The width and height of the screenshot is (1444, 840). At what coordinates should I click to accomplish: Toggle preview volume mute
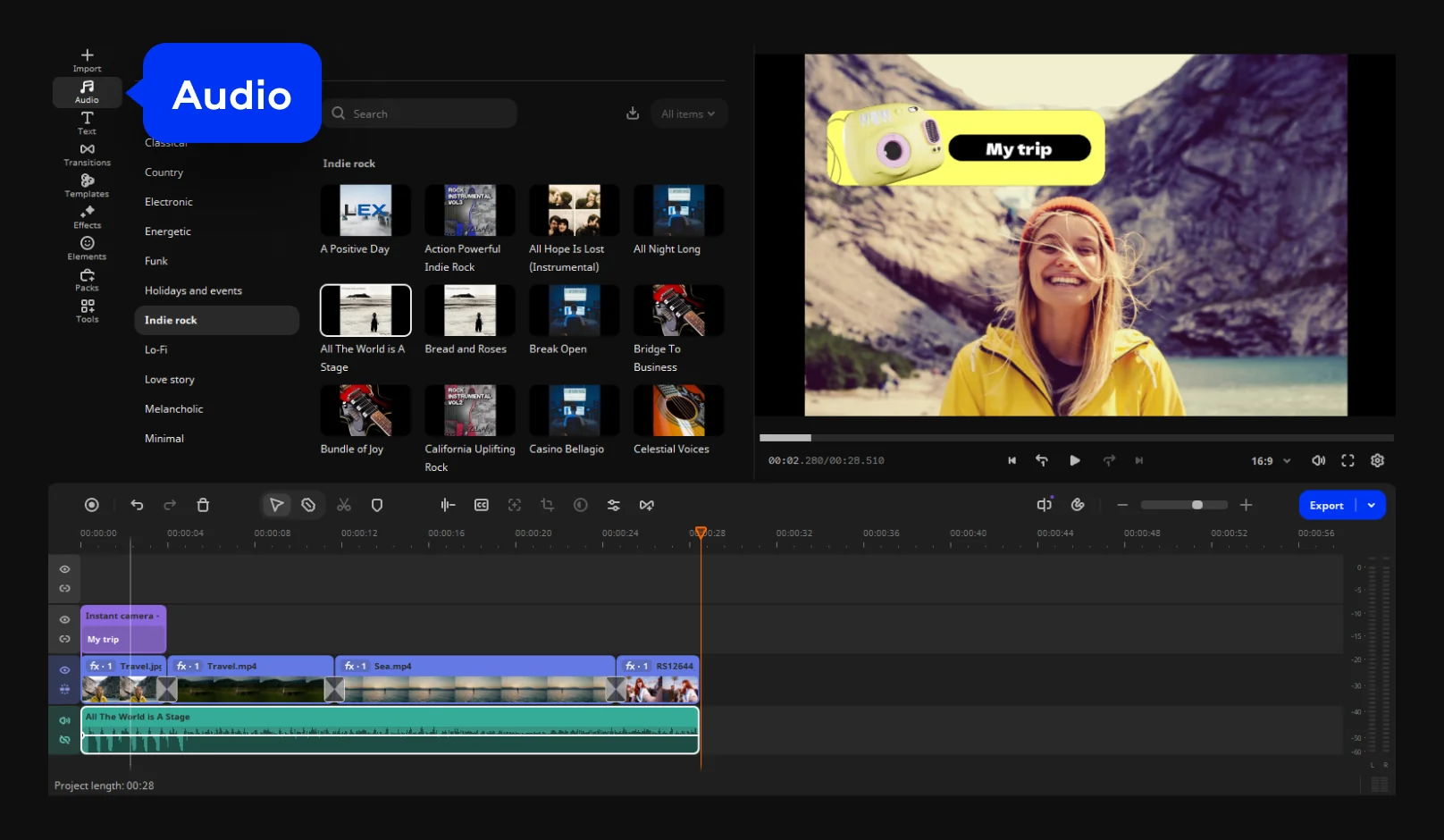point(1318,460)
